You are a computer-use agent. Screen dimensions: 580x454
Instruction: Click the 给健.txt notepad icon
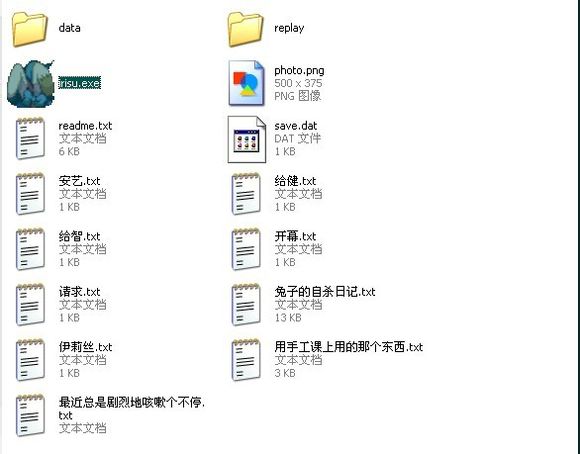[246, 194]
